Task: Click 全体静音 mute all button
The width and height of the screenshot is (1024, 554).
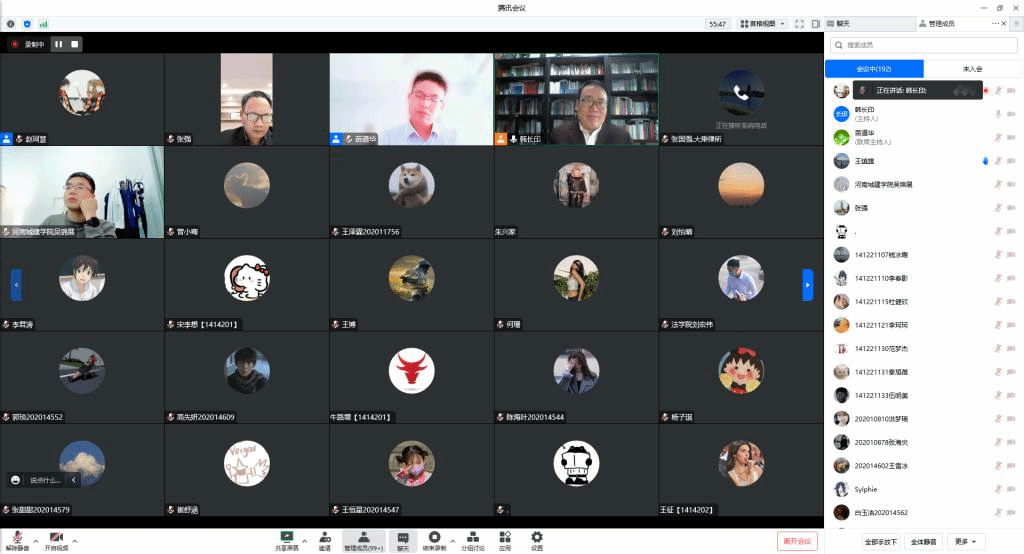Action: (x=922, y=542)
